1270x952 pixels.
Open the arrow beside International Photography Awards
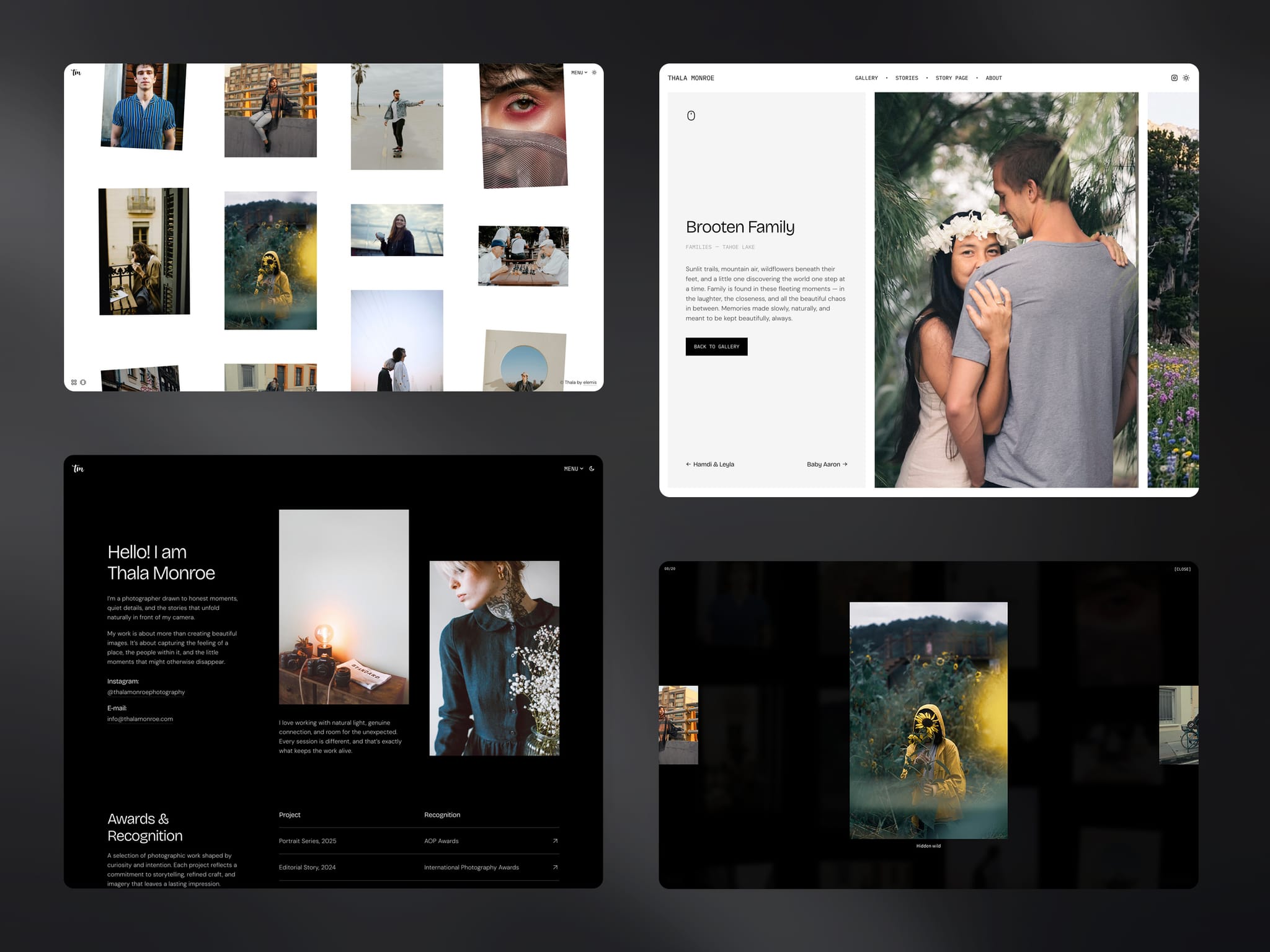pos(555,868)
